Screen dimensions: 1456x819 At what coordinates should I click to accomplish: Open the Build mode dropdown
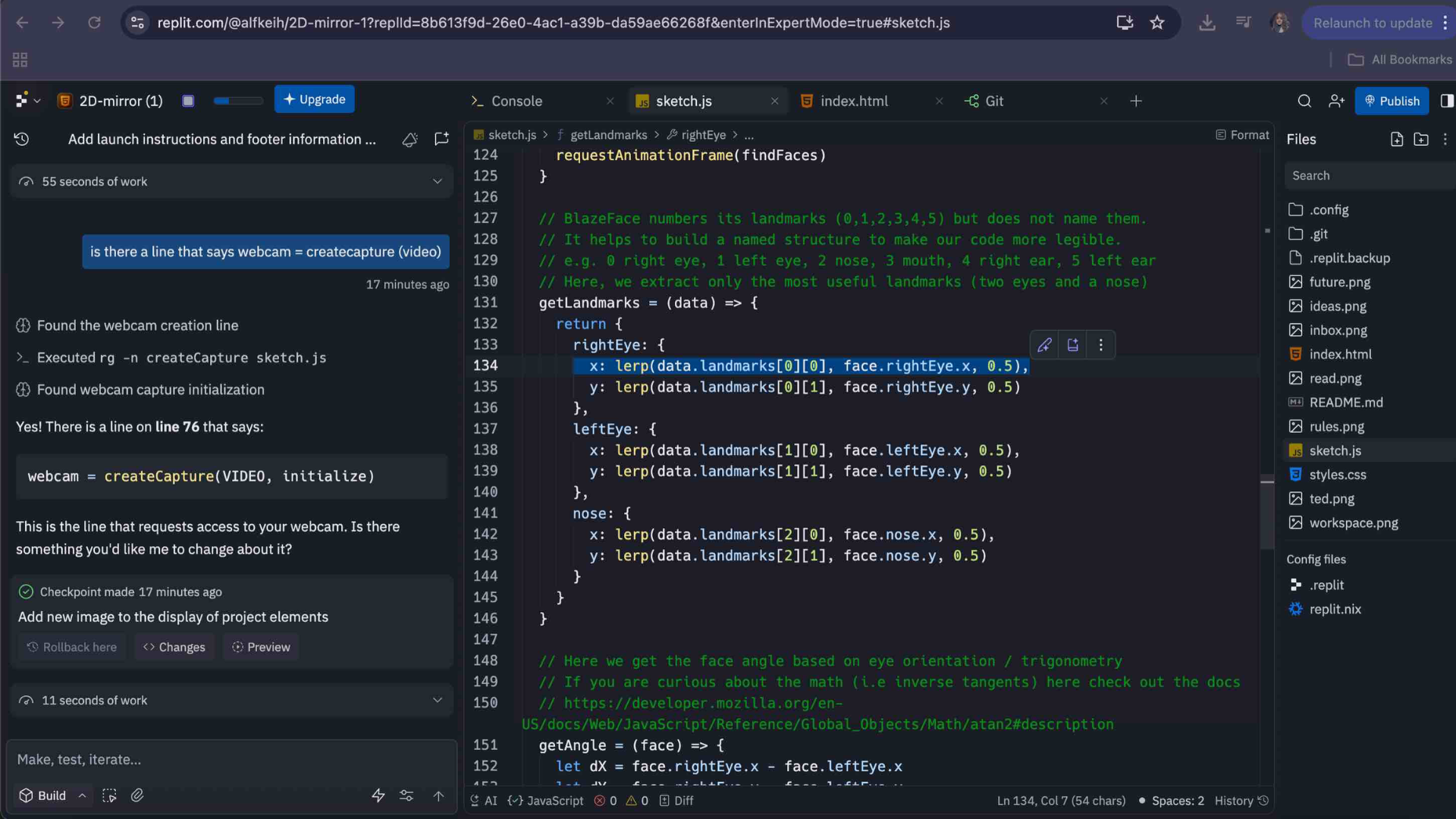[53, 795]
